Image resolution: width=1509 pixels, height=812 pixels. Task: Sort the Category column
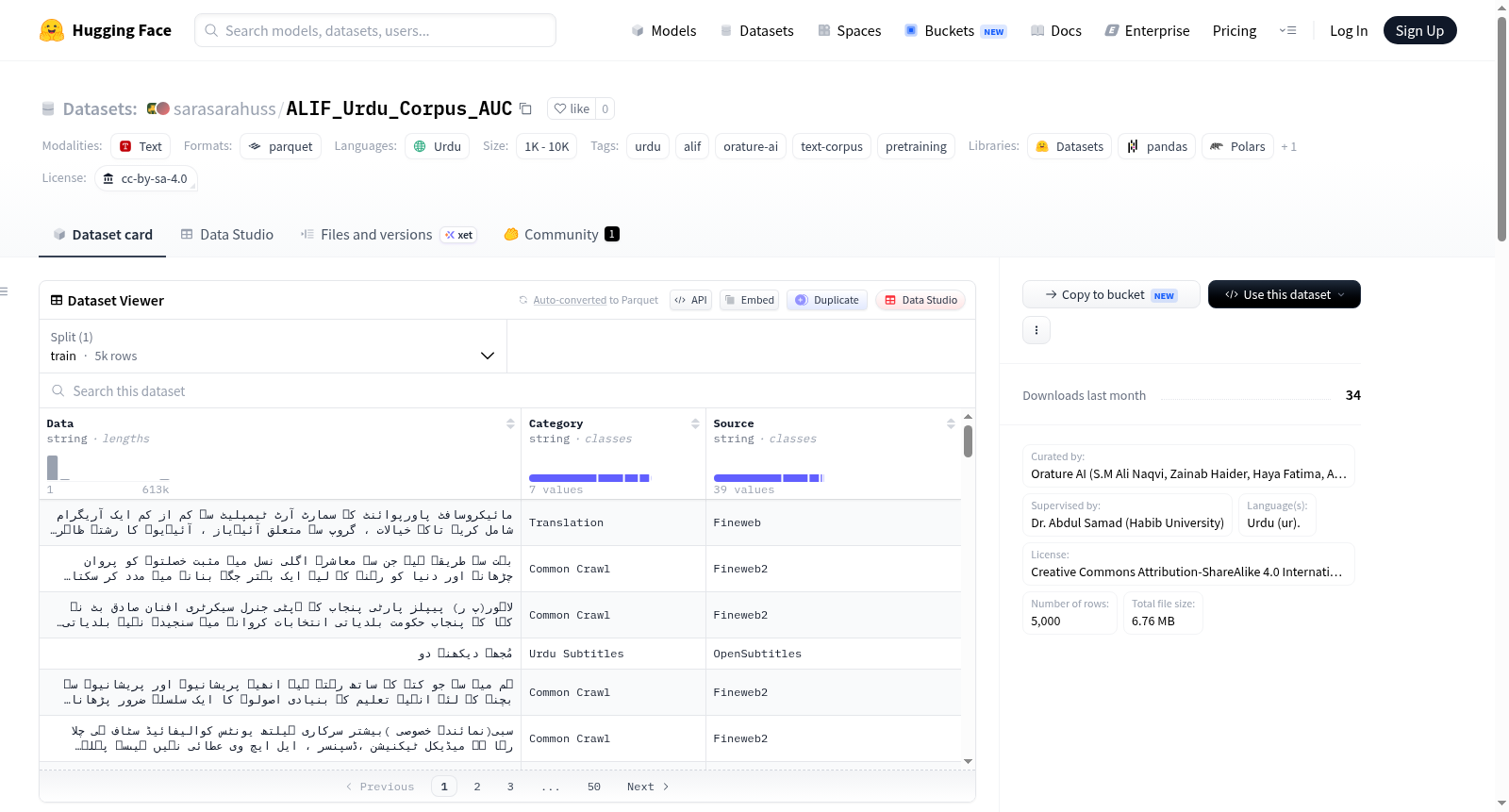click(x=695, y=423)
